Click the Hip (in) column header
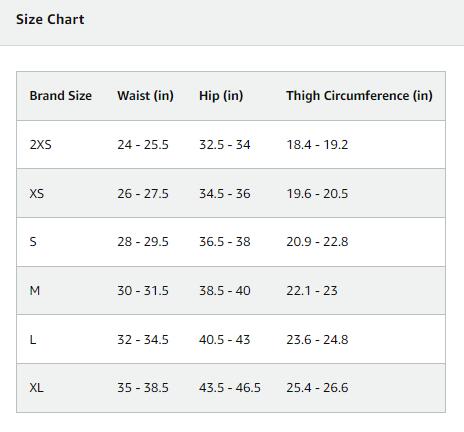Image resolution: width=464 pixels, height=432 pixels. (x=221, y=96)
